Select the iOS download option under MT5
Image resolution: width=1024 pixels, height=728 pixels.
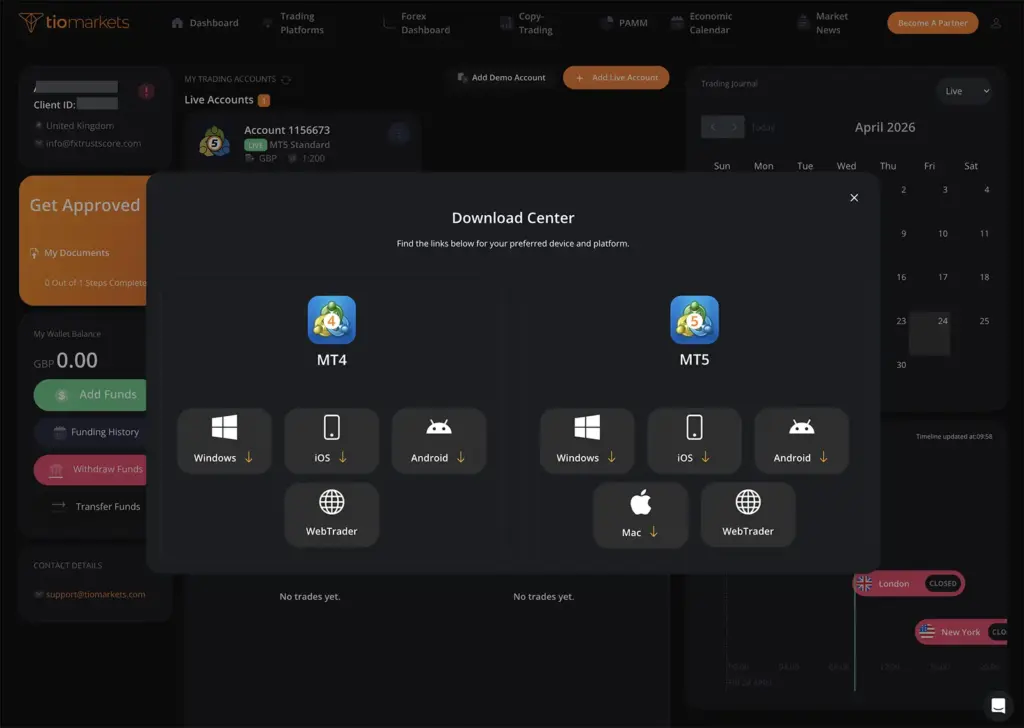click(694, 440)
